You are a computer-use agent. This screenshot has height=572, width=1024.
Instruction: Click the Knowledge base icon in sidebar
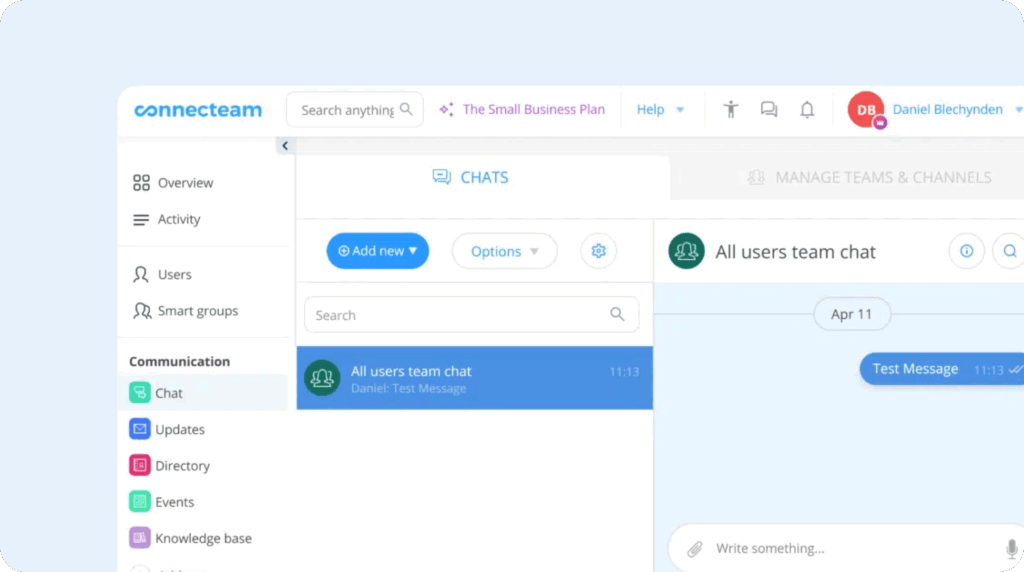pyautogui.click(x=140, y=538)
